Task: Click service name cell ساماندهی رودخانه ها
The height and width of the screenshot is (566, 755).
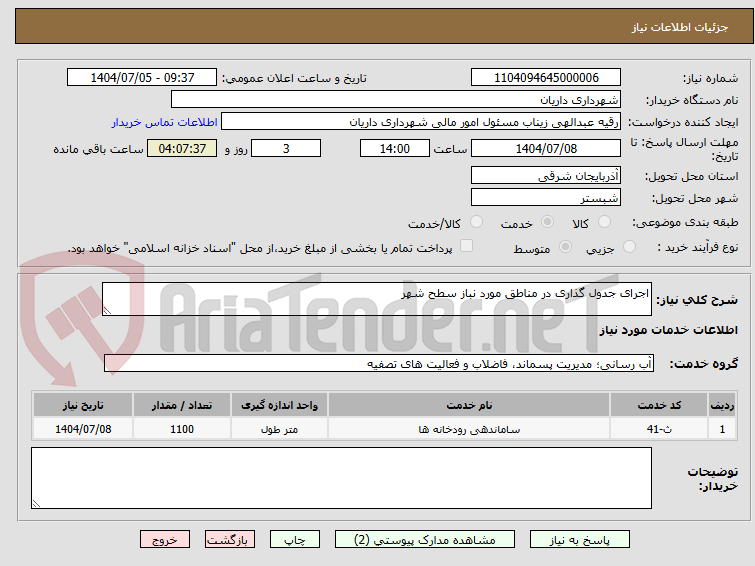Action: pyautogui.click(x=469, y=429)
